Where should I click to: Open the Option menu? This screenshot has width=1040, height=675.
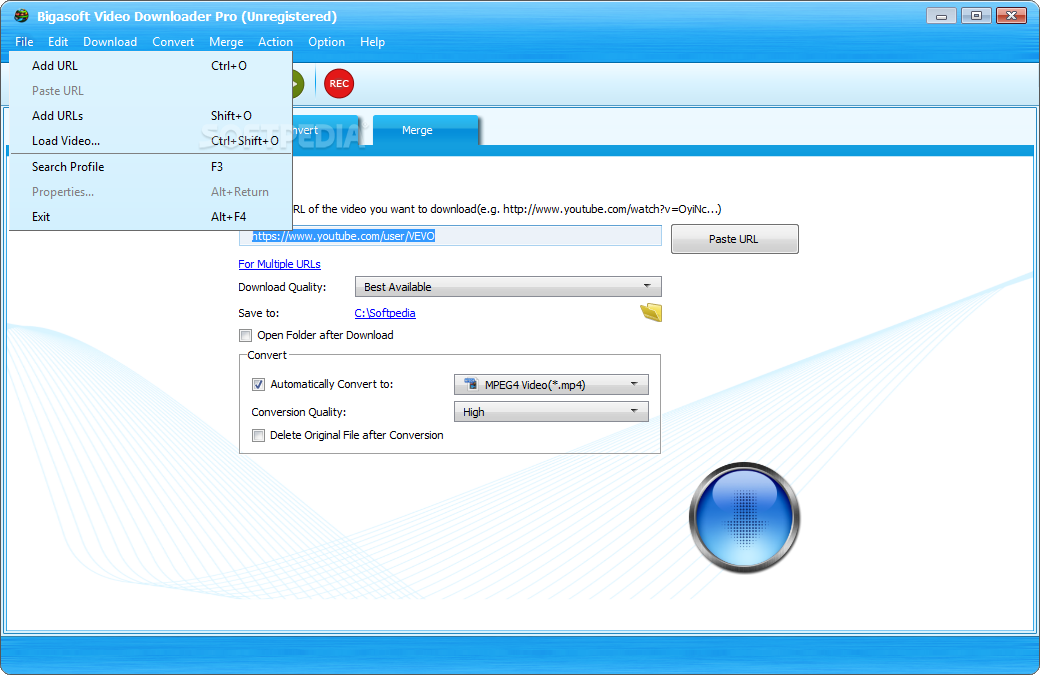click(326, 42)
